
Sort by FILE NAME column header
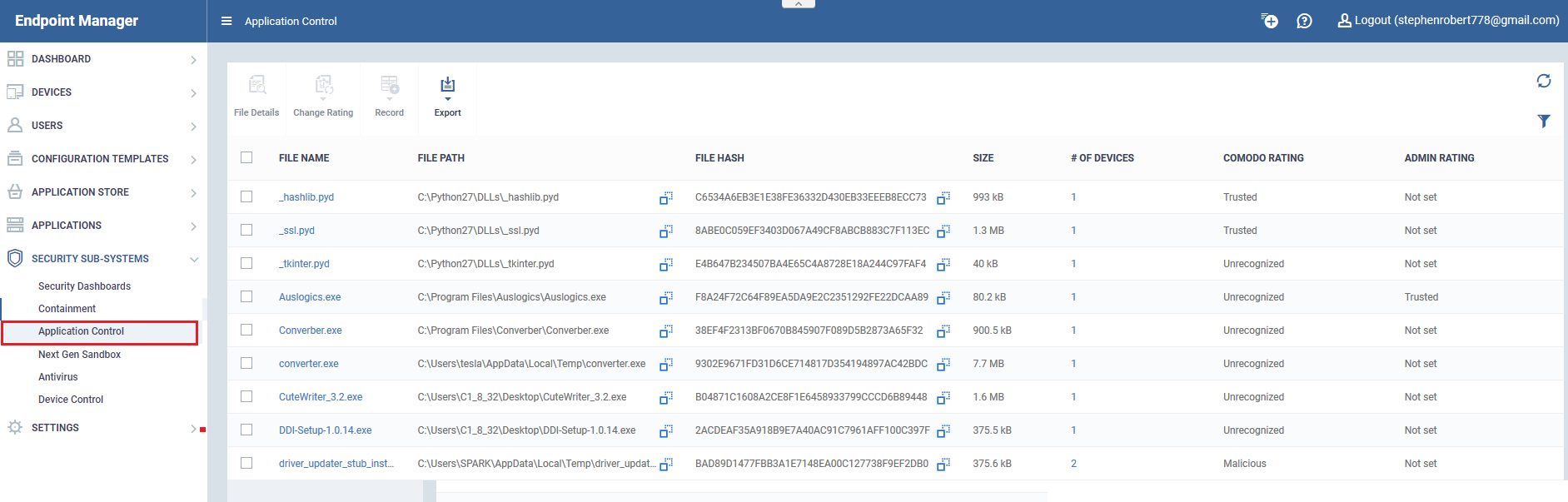(x=304, y=158)
